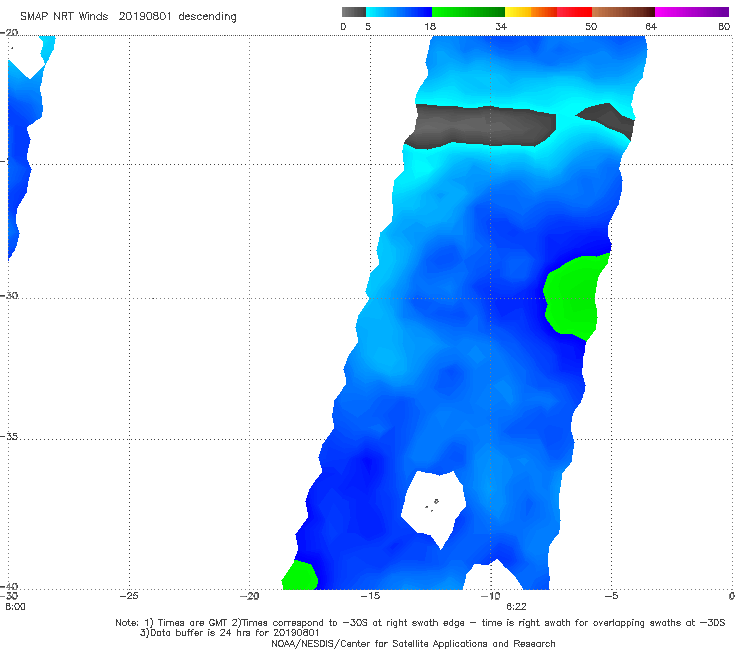Click the small dark gray patch at the swath's right edge
The height and width of the screenshot is (650, 740).
pyautogui.click(x=609, y=119)
